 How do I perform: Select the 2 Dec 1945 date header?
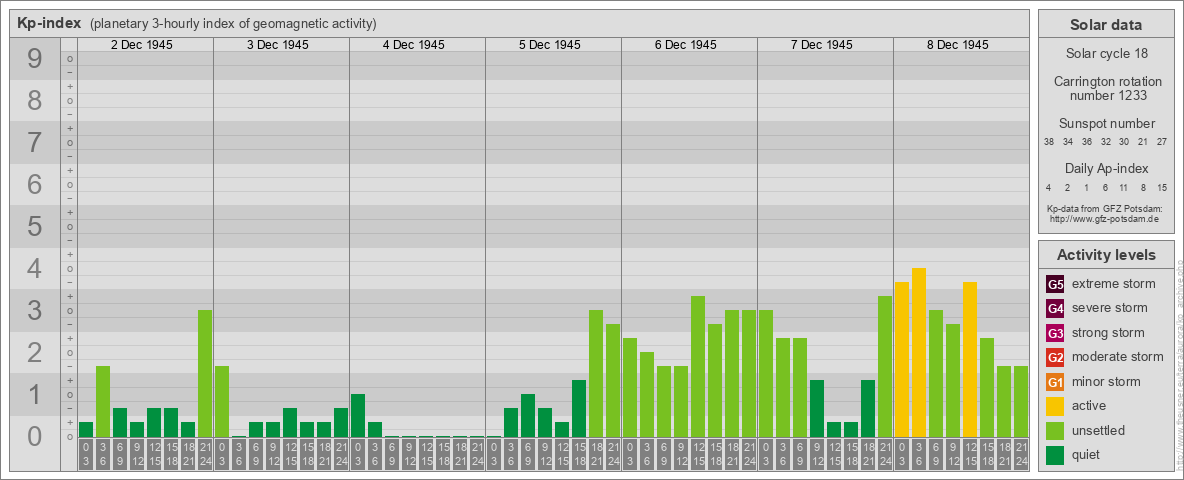click(141, 45)
